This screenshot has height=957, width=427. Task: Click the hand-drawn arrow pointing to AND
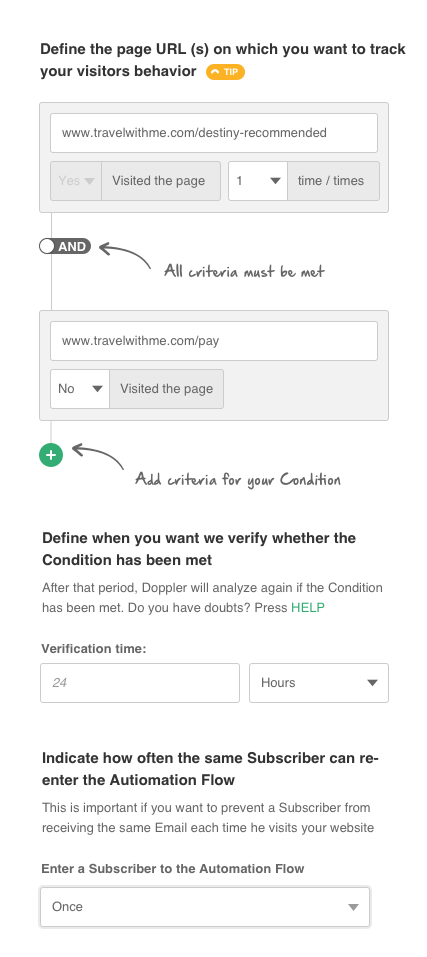(x=125, y=255)
